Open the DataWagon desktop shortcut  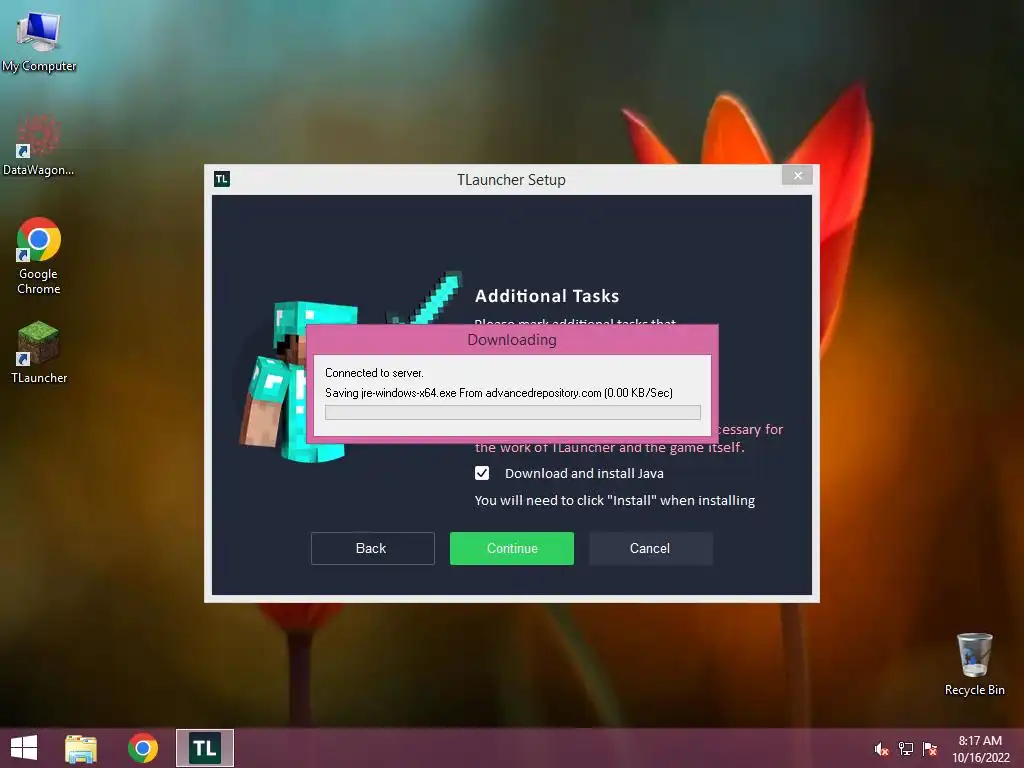[x=39, y=145]
